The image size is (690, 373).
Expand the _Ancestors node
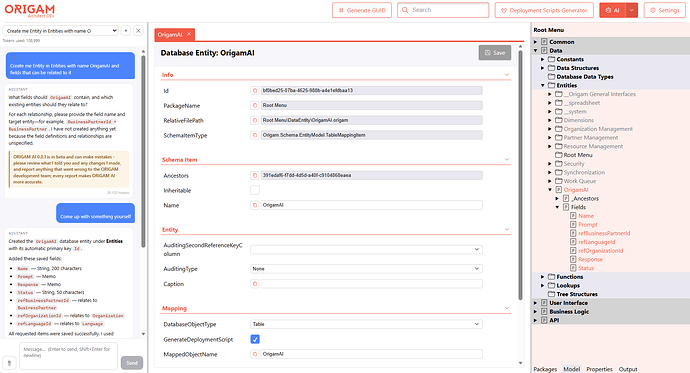[557, 199]
